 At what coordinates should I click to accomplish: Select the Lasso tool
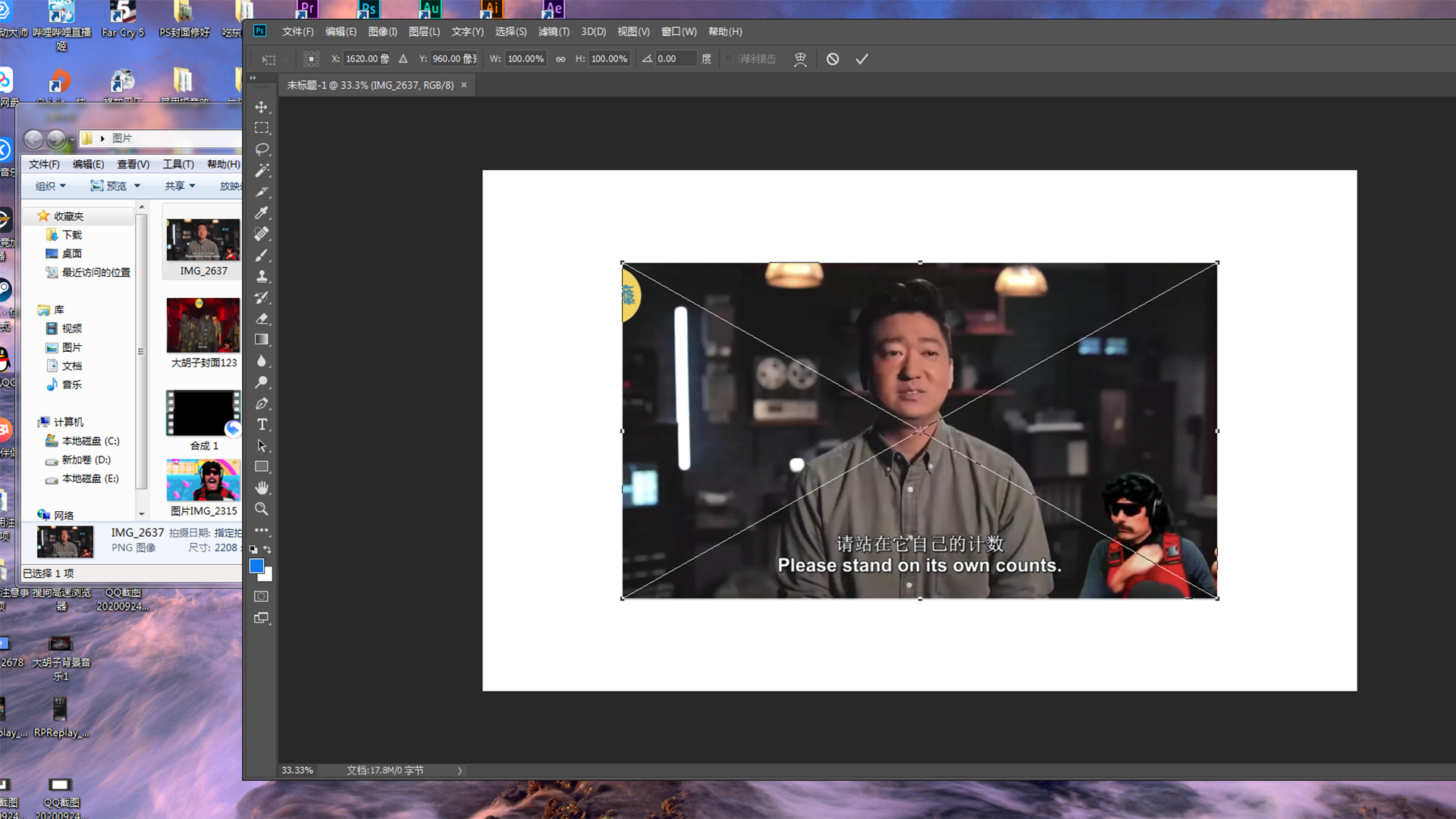262,149
